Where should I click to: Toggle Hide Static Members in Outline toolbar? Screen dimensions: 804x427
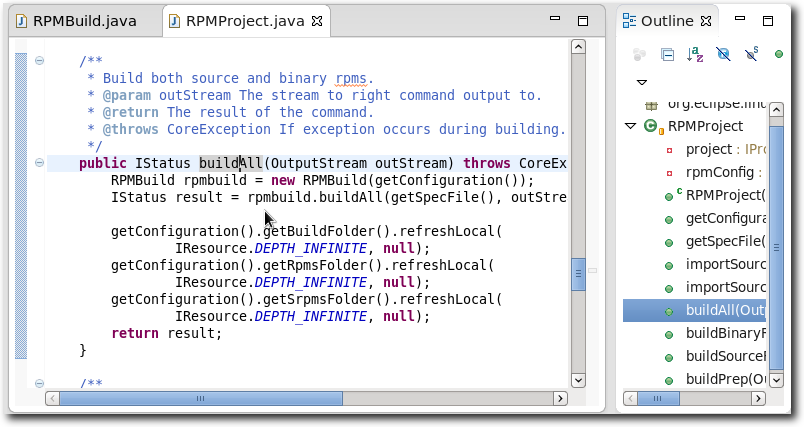(751, 54)
